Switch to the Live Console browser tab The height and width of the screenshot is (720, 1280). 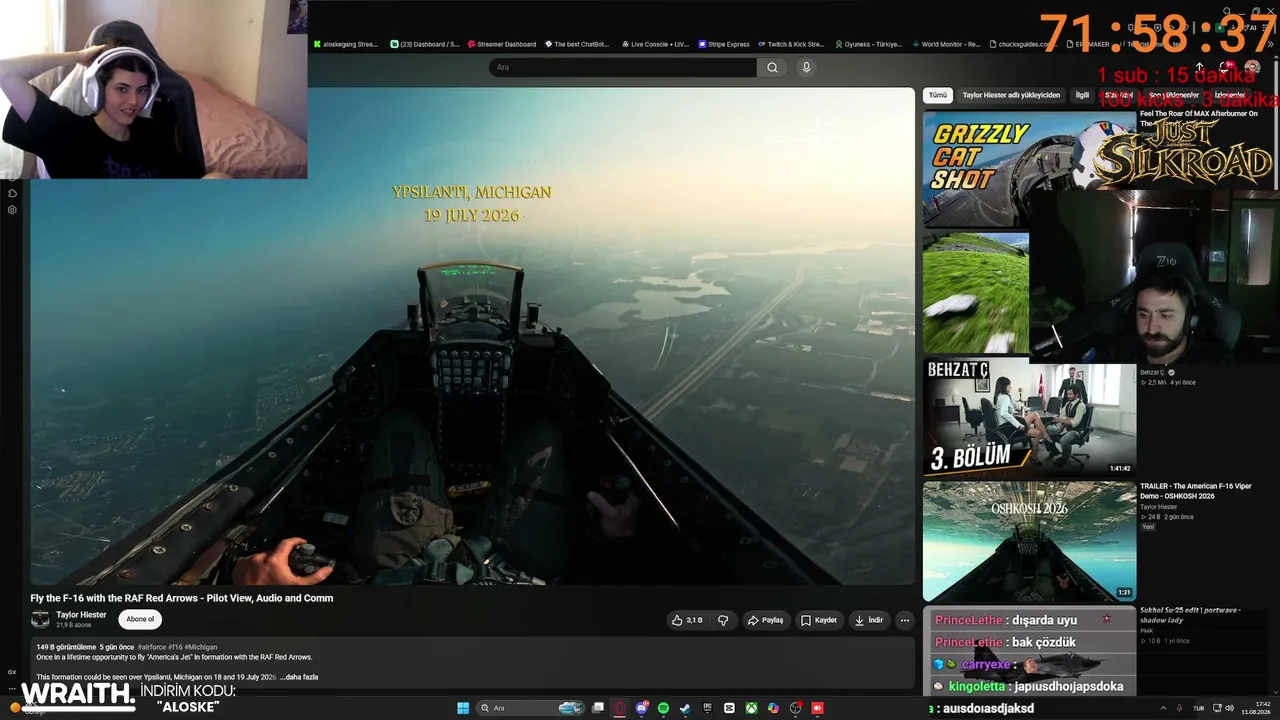click(656, 44)
